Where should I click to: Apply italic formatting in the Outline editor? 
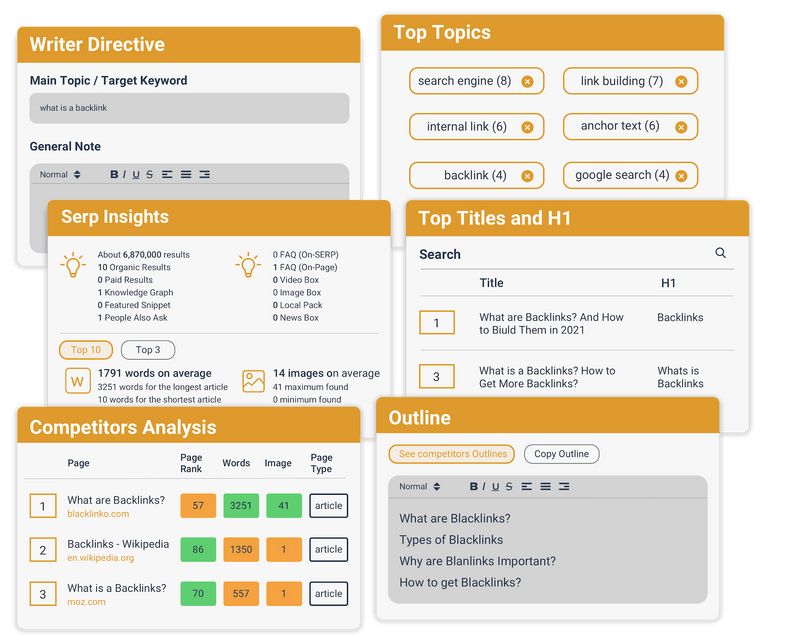tap(484, 486)
